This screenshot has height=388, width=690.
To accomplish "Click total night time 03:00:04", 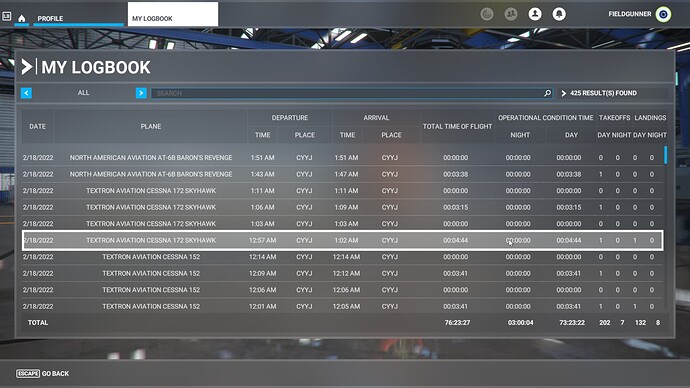I will click(x=520, y=322).
